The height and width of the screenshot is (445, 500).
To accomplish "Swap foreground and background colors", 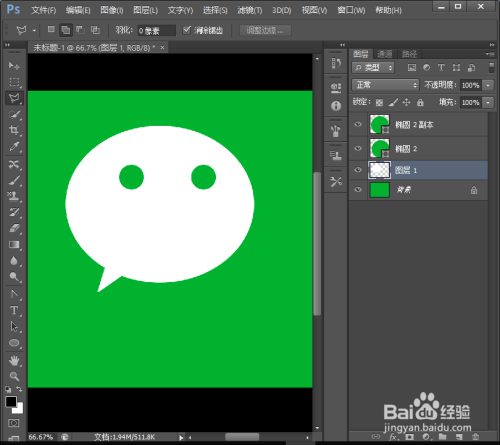I will click(x=19, y=389).
